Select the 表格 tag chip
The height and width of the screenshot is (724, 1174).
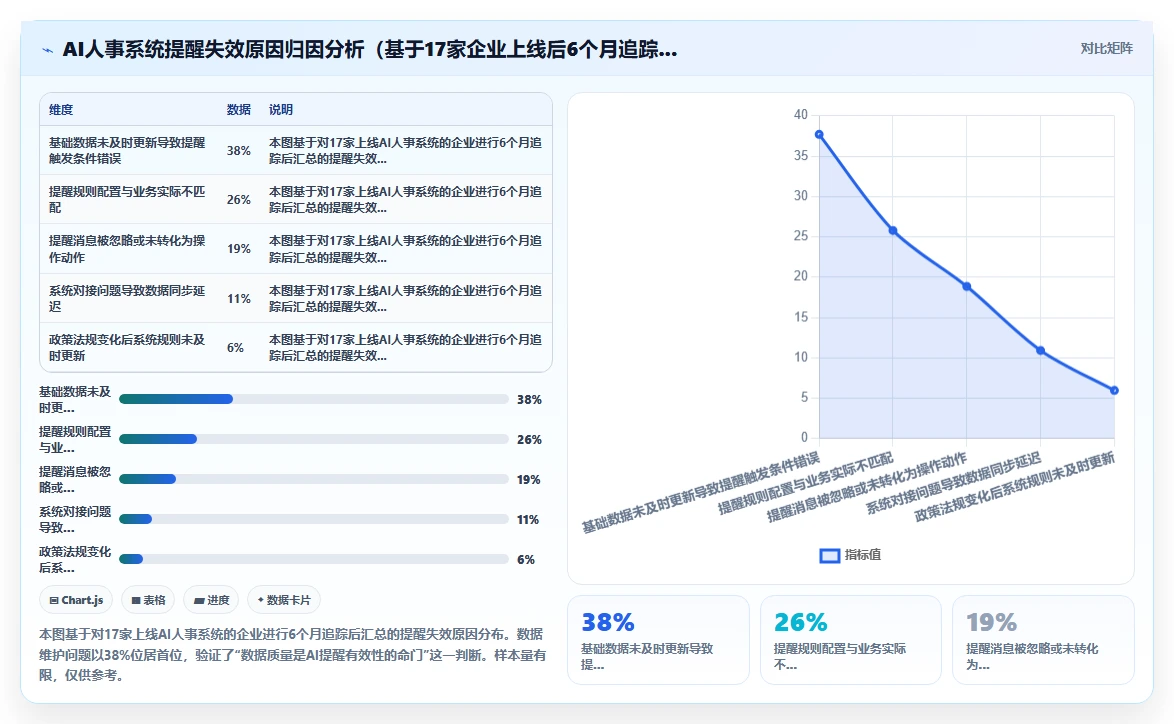(148, 600)
